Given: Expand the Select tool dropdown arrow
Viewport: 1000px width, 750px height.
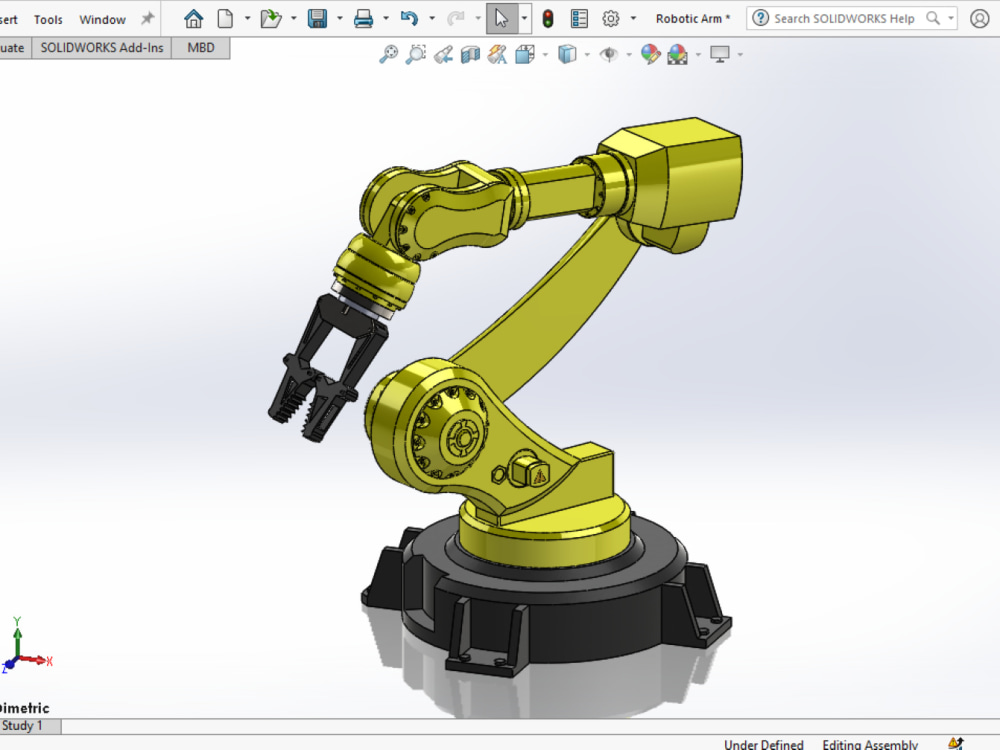Looking at the screenshot, I should [524, 18].
